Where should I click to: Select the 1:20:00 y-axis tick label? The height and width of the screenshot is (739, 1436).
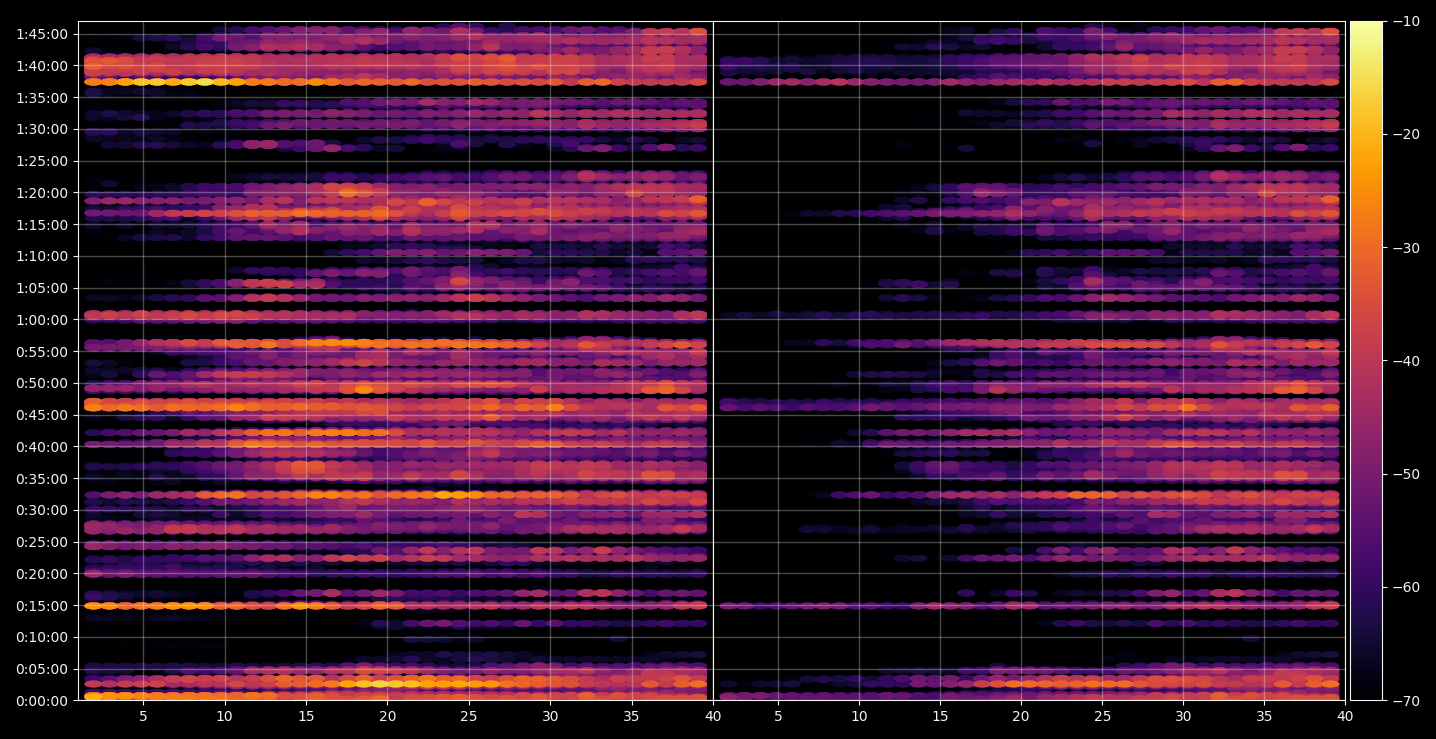pyautogui.click(x=42, y=193)
